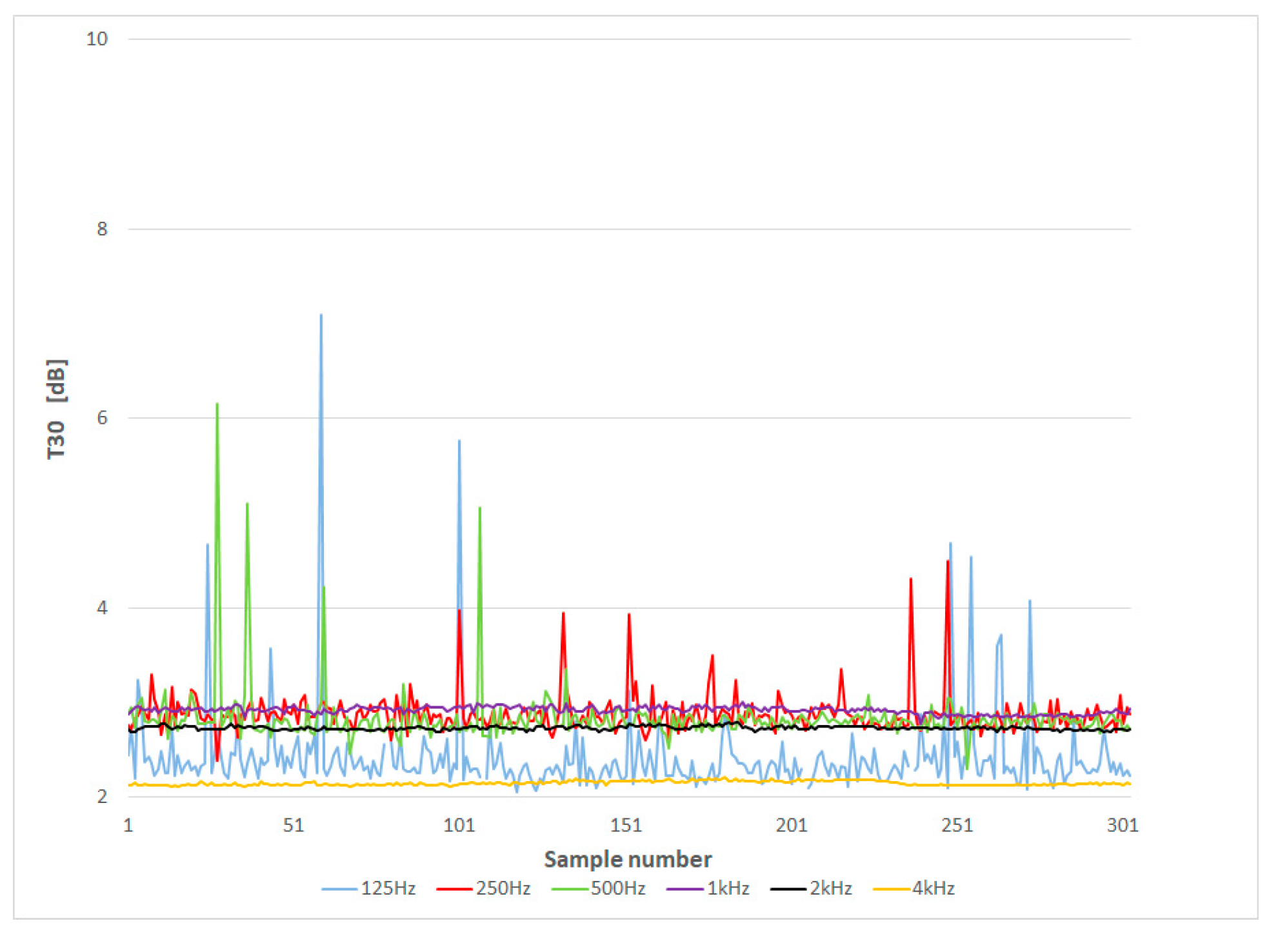Click the black 2kHz legend line swatch
The image size is (1269, 952).
pos(788,889)
